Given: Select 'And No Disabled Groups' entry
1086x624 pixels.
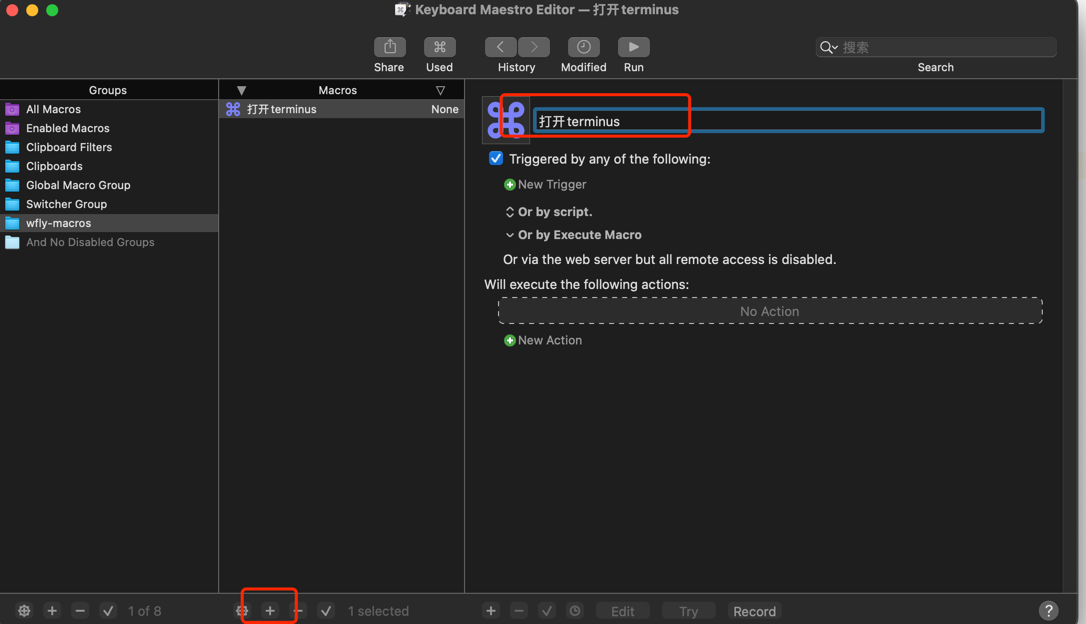Looking at the screenshot, I should click(109, 242).
